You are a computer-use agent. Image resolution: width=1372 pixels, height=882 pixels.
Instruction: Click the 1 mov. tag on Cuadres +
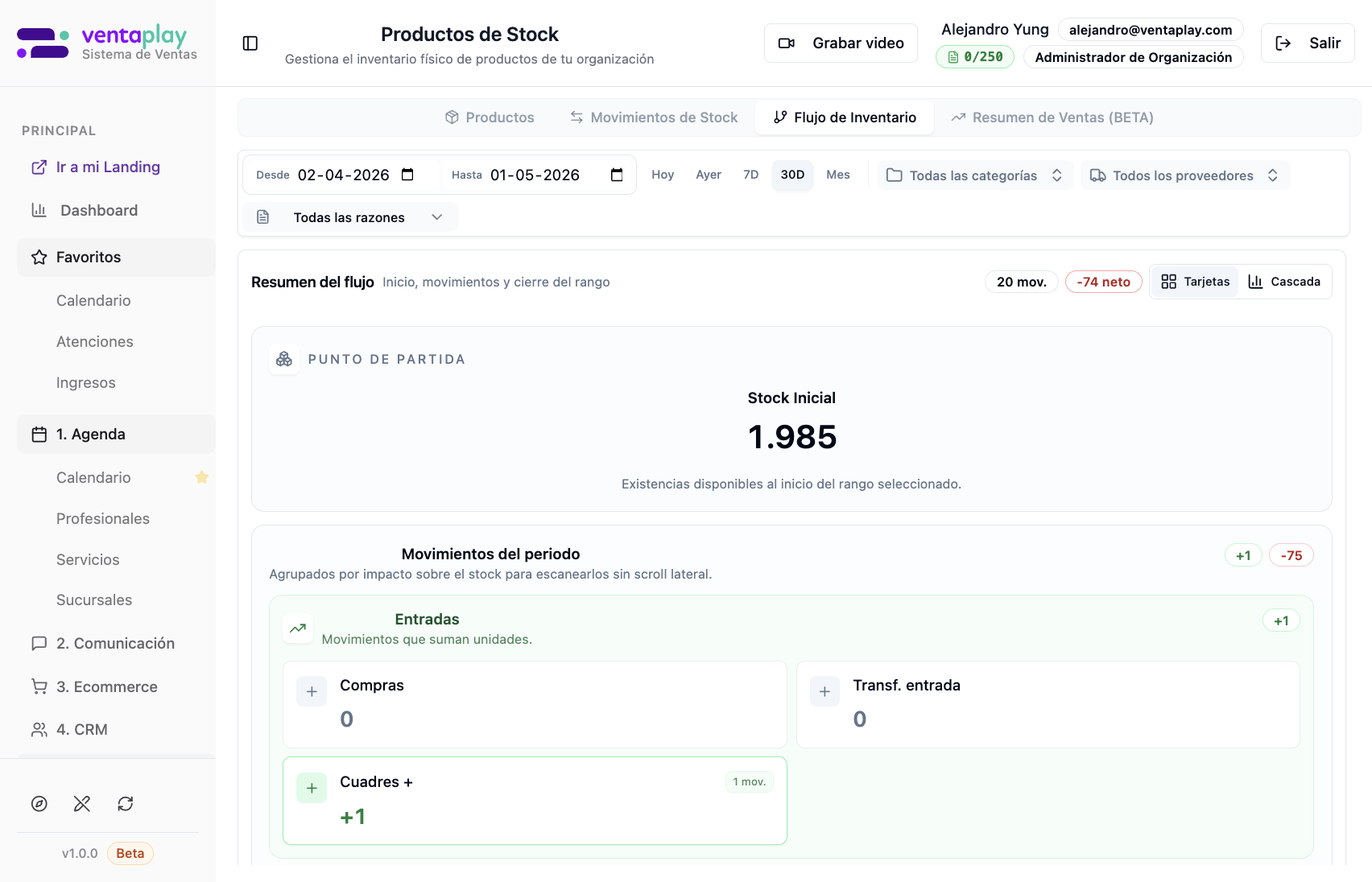coord(750,782)
